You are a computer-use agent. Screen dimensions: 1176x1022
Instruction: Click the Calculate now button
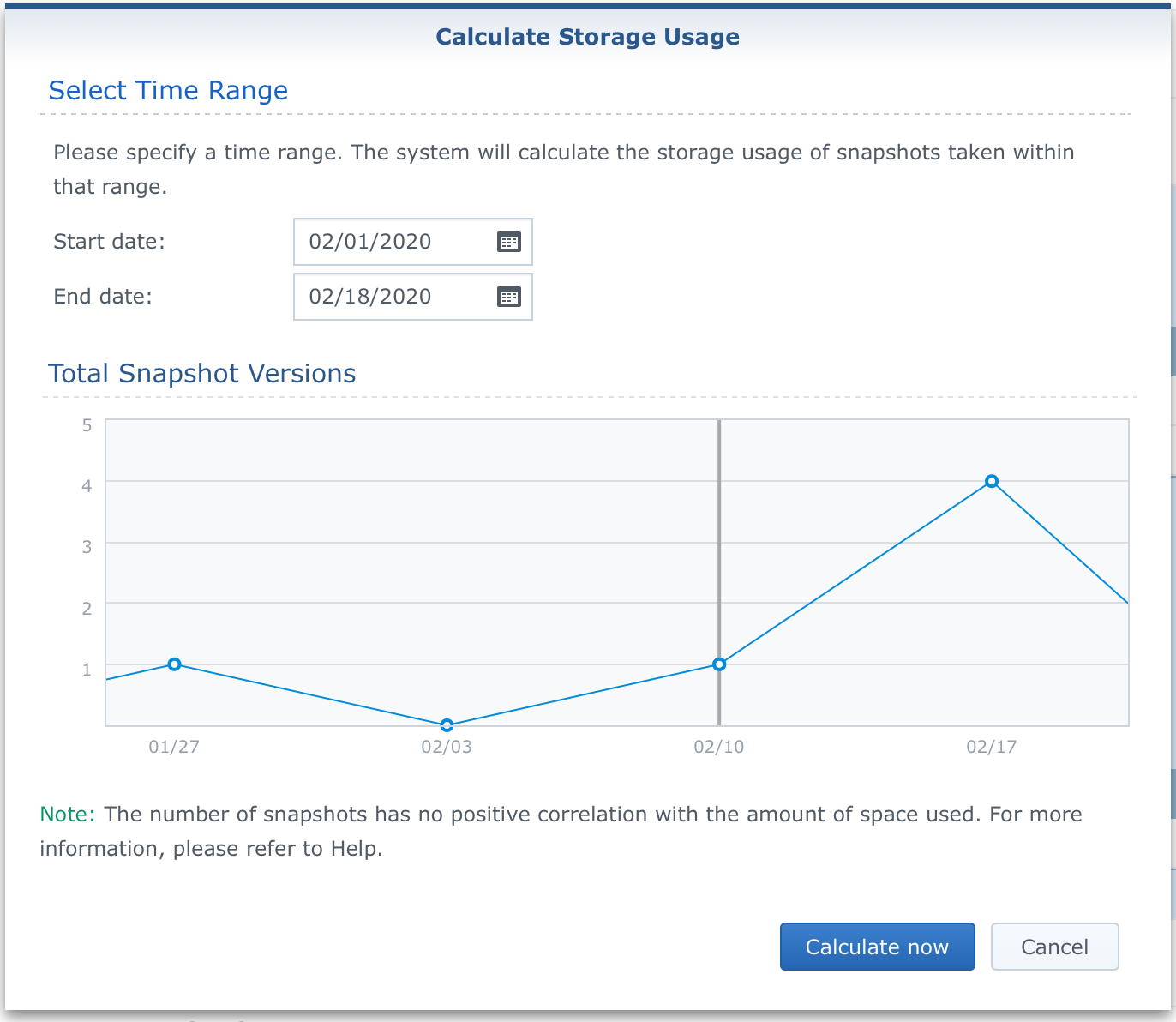878,947
